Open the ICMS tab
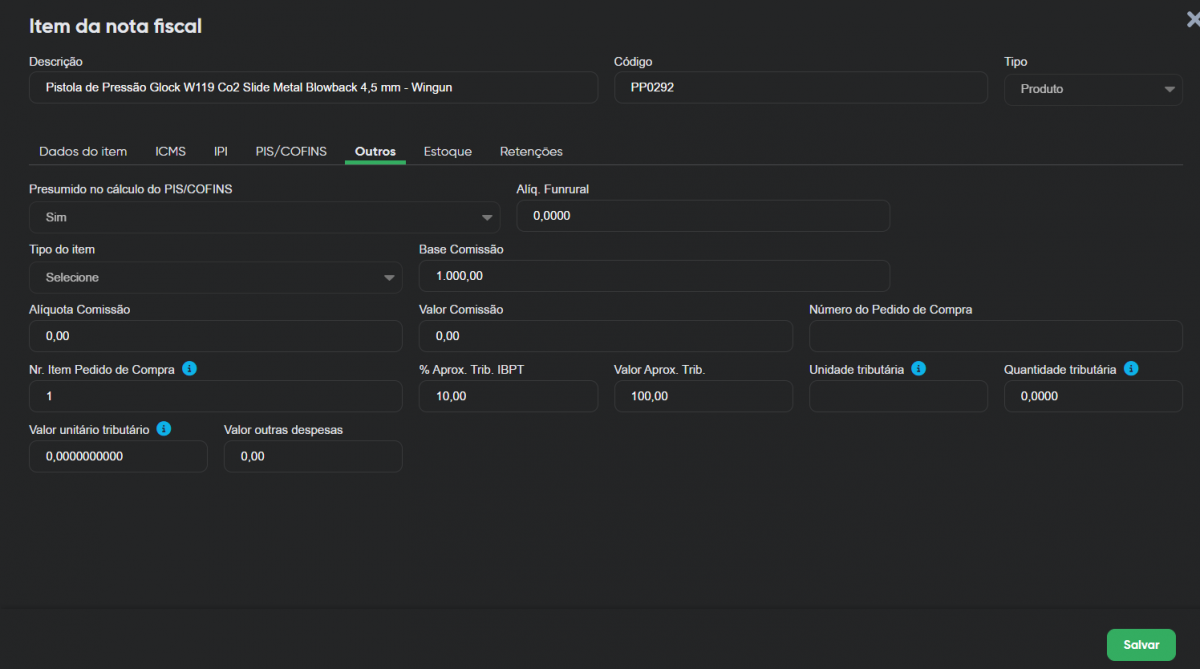Viewport: 1200px width, 669px height. click(x=170, y=152)
